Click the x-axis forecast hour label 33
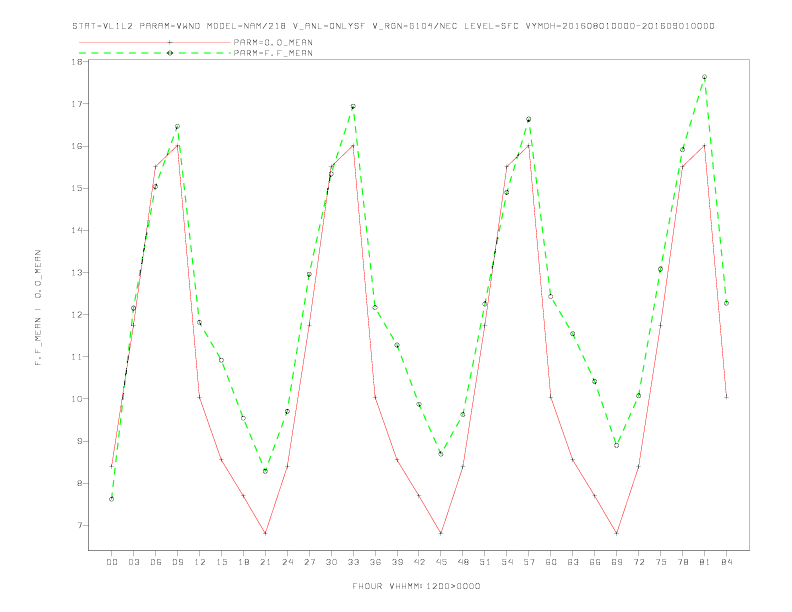792x612 pixels. (x=353, y=562)
